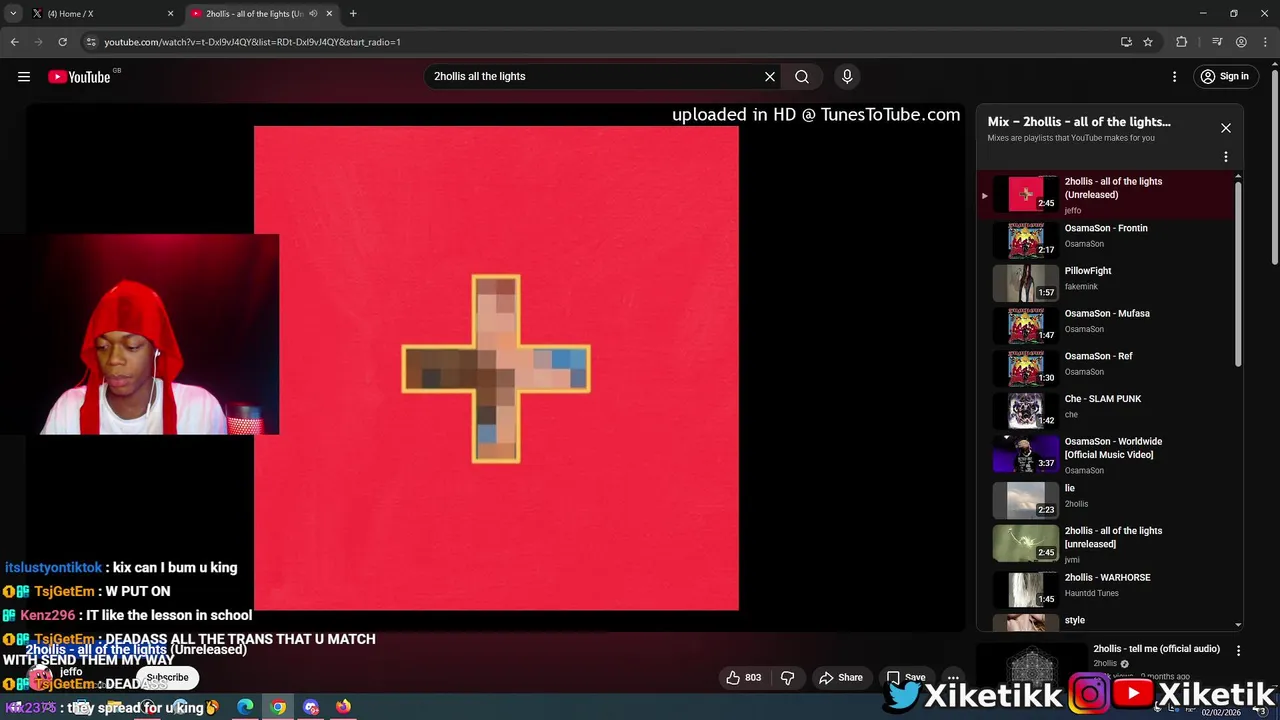This screenshot has height=720, width=1280.
Task: Select 'style' entry in mix list
Action: (x=1107, y=620)
